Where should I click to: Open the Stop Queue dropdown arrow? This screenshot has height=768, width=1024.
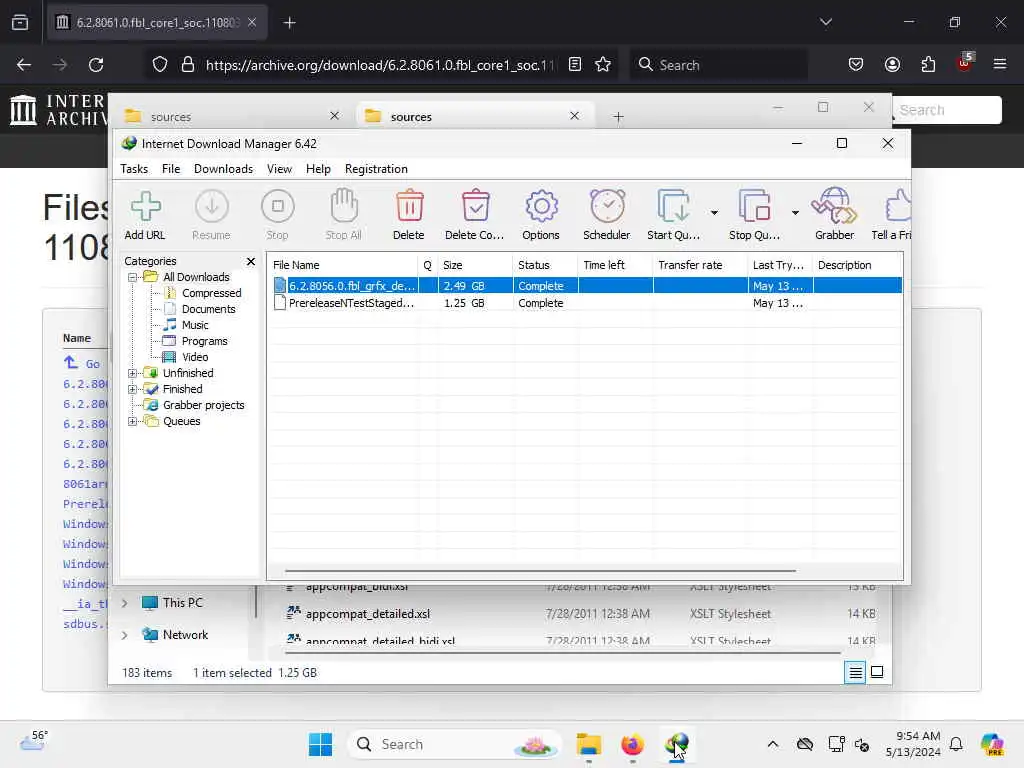click(795, 213)
